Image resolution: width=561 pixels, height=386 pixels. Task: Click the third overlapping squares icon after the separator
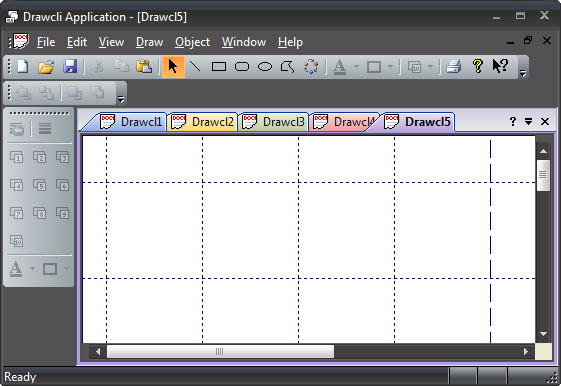click(75, 93)
